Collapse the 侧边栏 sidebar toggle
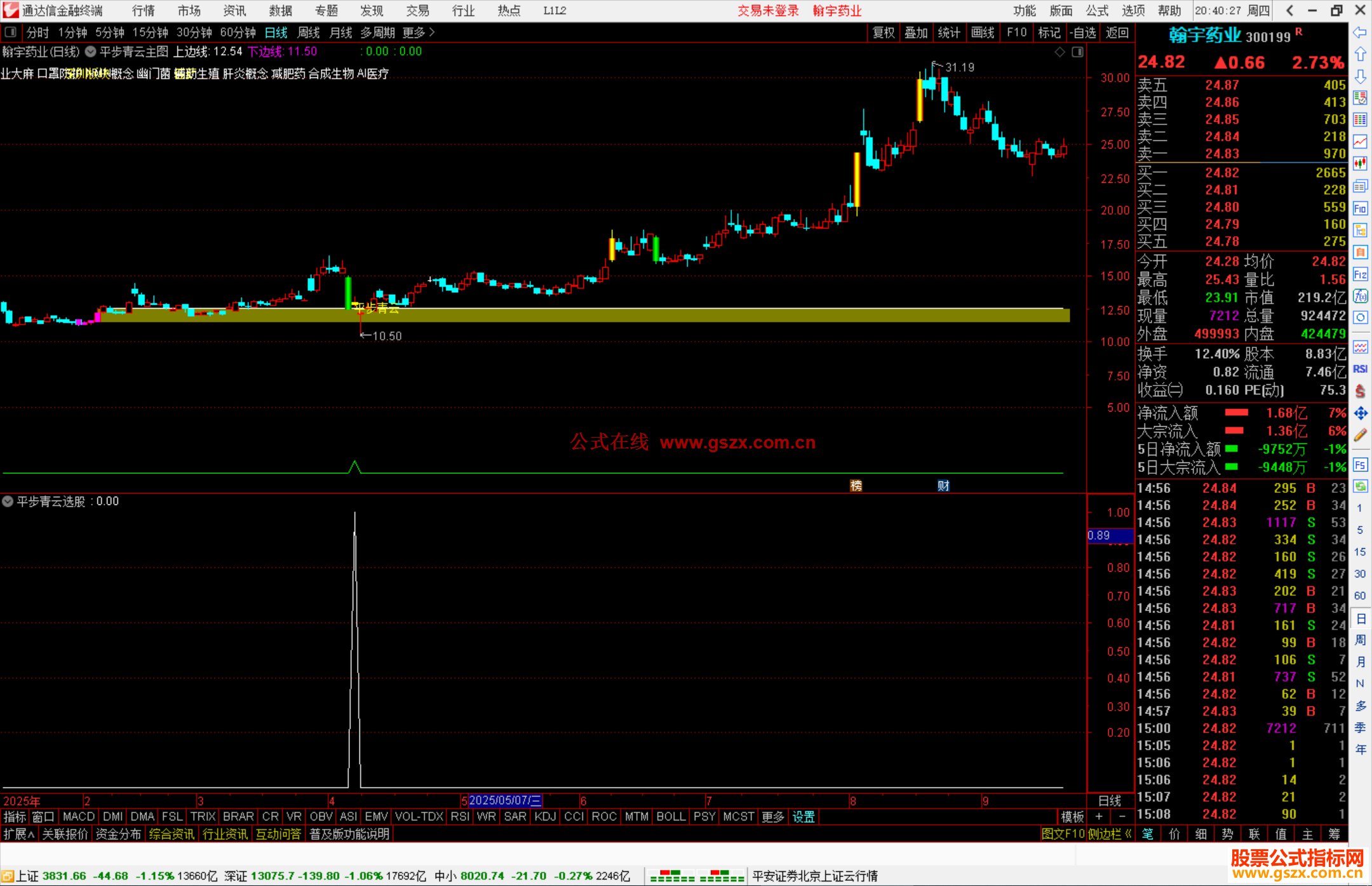Screen dimensions: 1372x886 click(x=1110, y=834)
